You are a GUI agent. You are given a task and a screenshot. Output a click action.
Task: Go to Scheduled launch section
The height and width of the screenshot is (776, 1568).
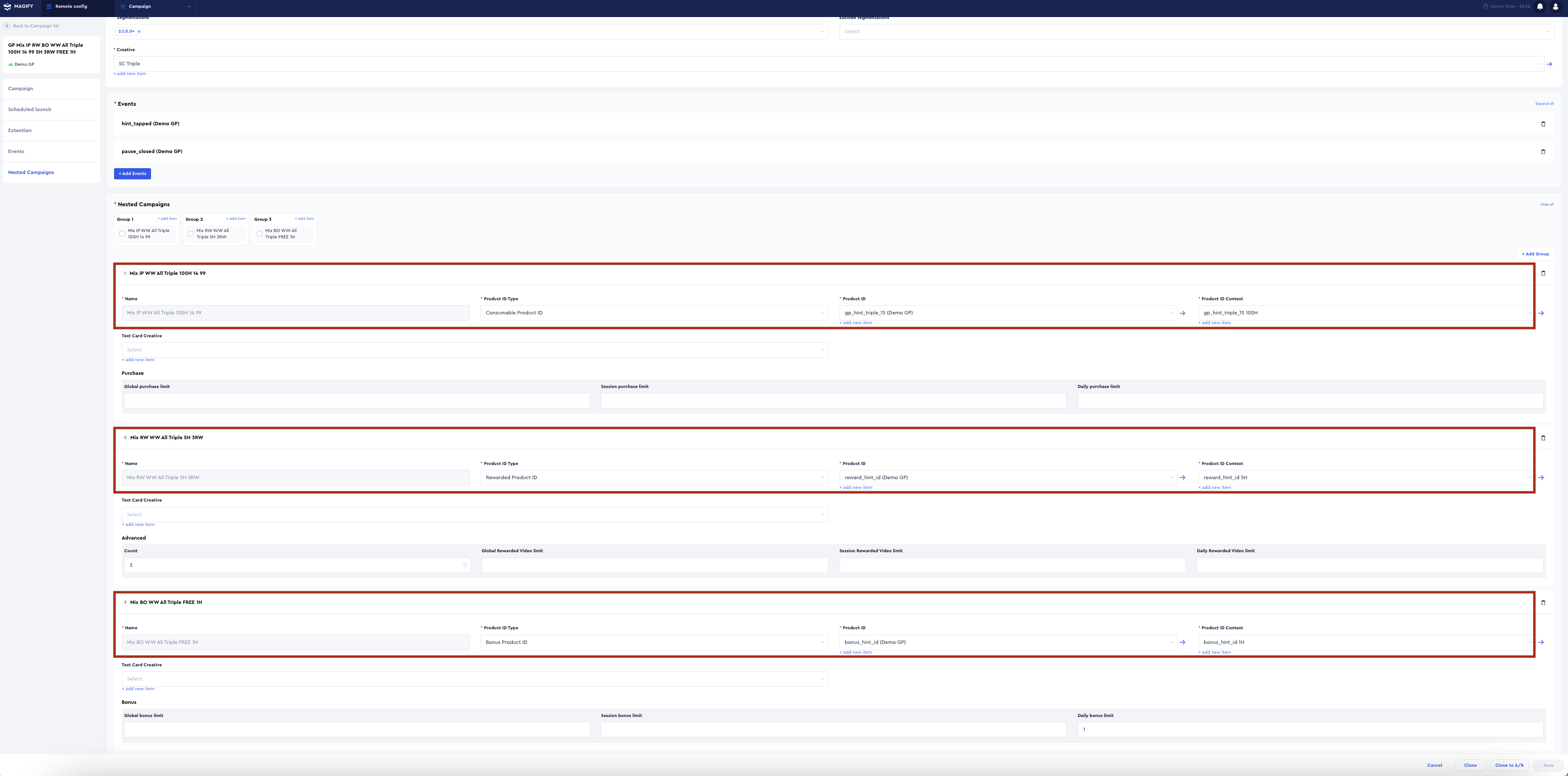[x=30, y=110]
